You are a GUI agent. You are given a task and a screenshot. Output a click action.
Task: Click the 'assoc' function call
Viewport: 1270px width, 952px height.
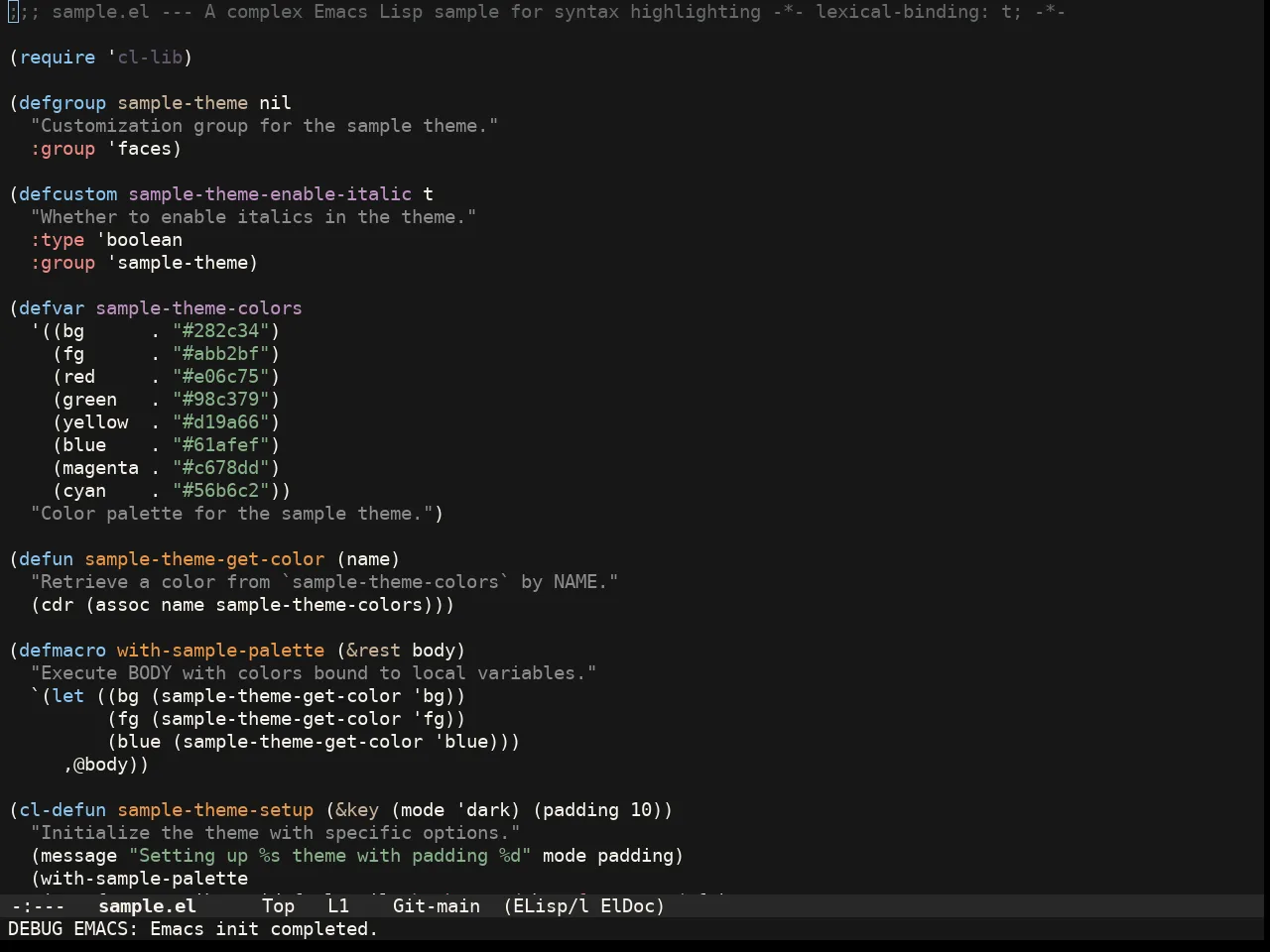[123, 605]
